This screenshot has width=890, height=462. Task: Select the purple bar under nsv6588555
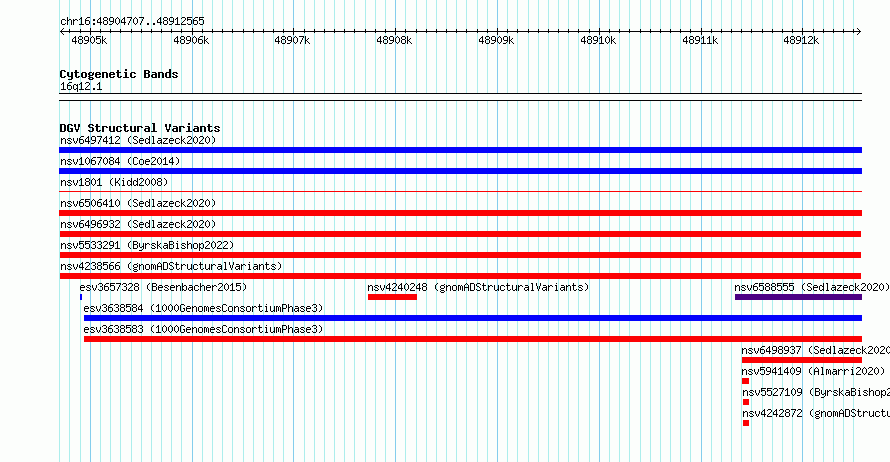798,297
